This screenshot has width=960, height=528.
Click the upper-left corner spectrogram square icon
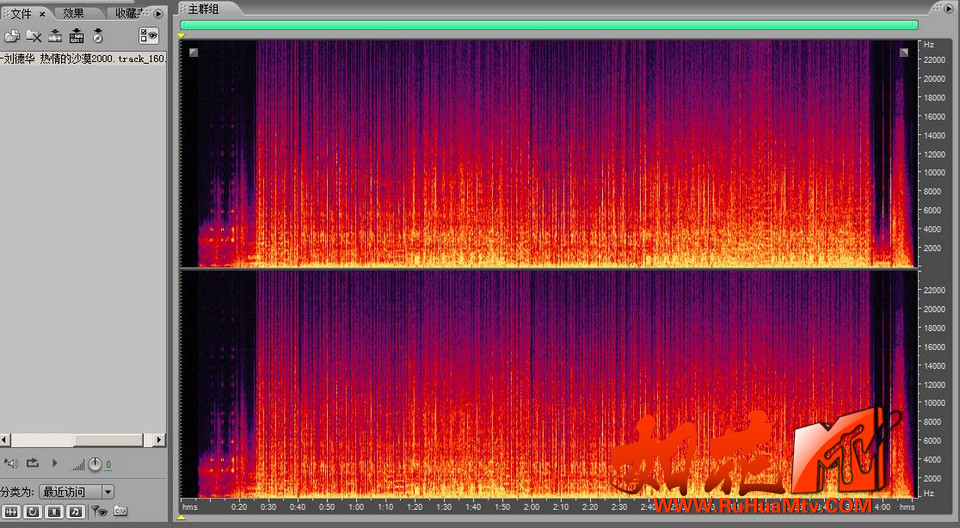pos(193,53)
